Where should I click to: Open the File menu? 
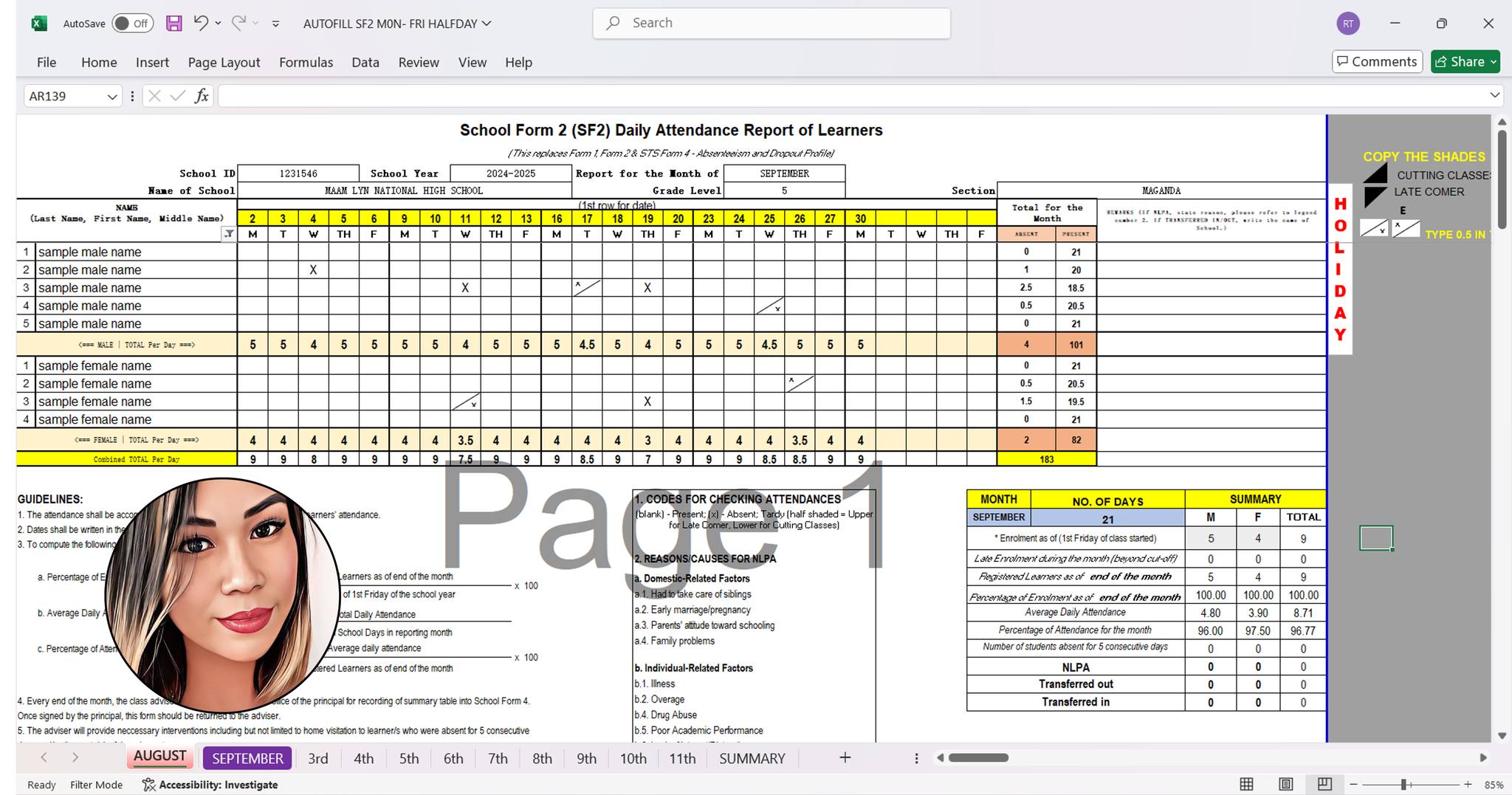[47, 62]
